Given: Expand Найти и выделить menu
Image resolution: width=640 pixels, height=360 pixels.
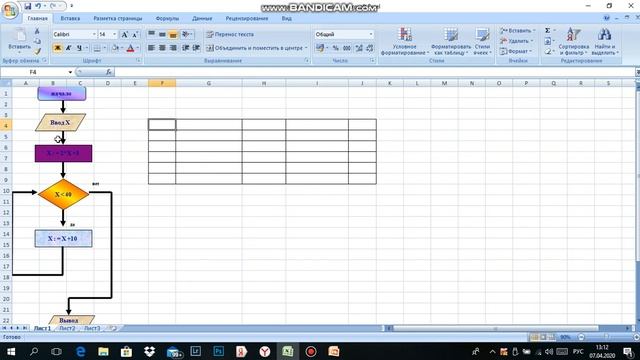Looking at the screenshot, I should [x=605, y=41].
